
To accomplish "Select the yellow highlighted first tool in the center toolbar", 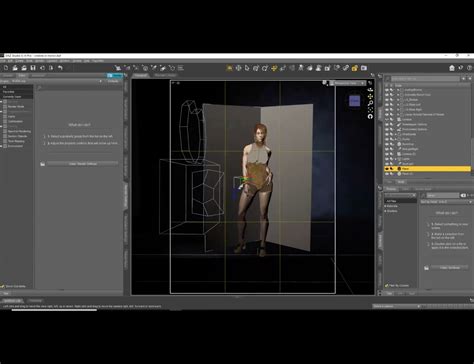I will 229,68.
